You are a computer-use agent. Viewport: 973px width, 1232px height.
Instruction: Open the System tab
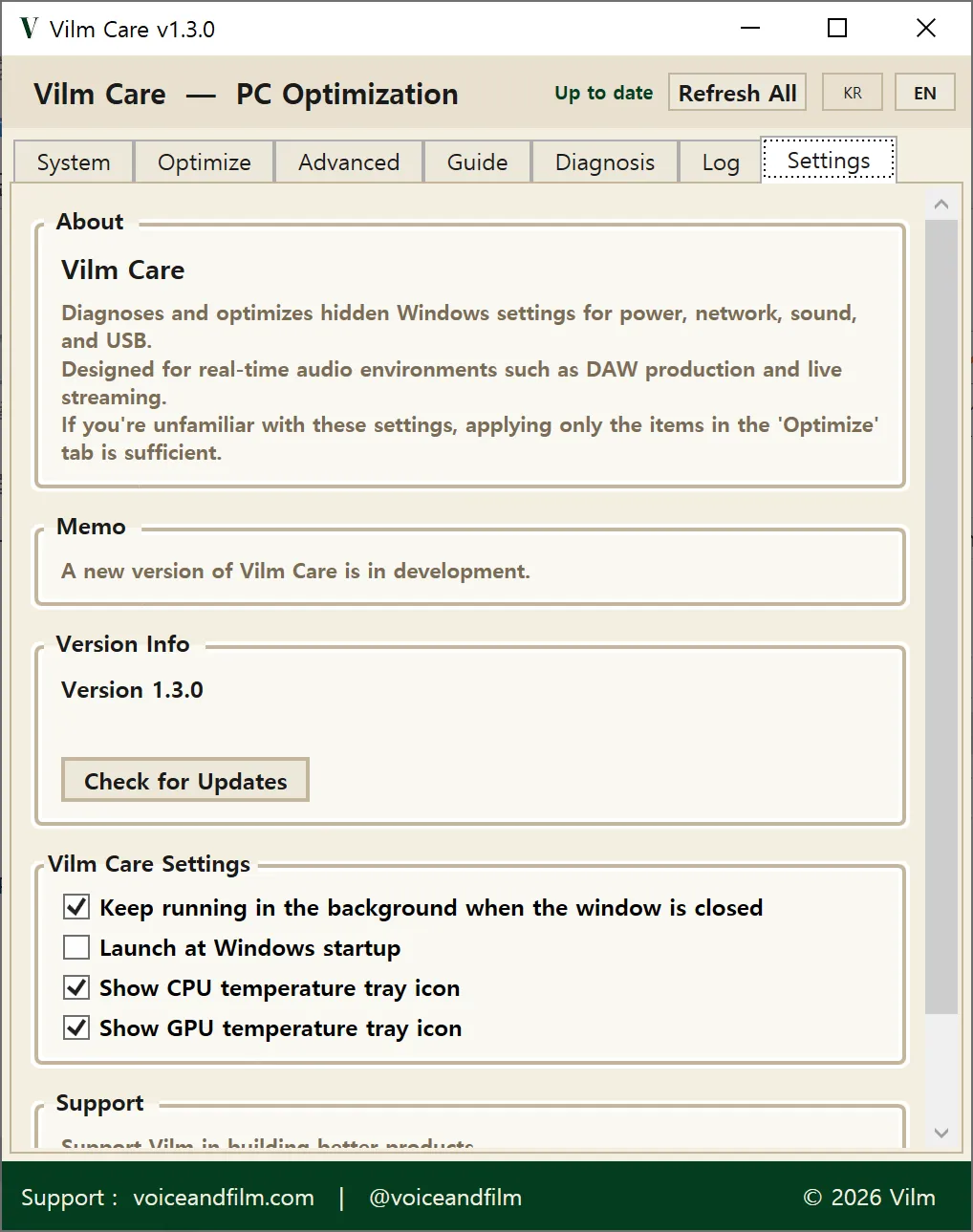click(74, 162)
